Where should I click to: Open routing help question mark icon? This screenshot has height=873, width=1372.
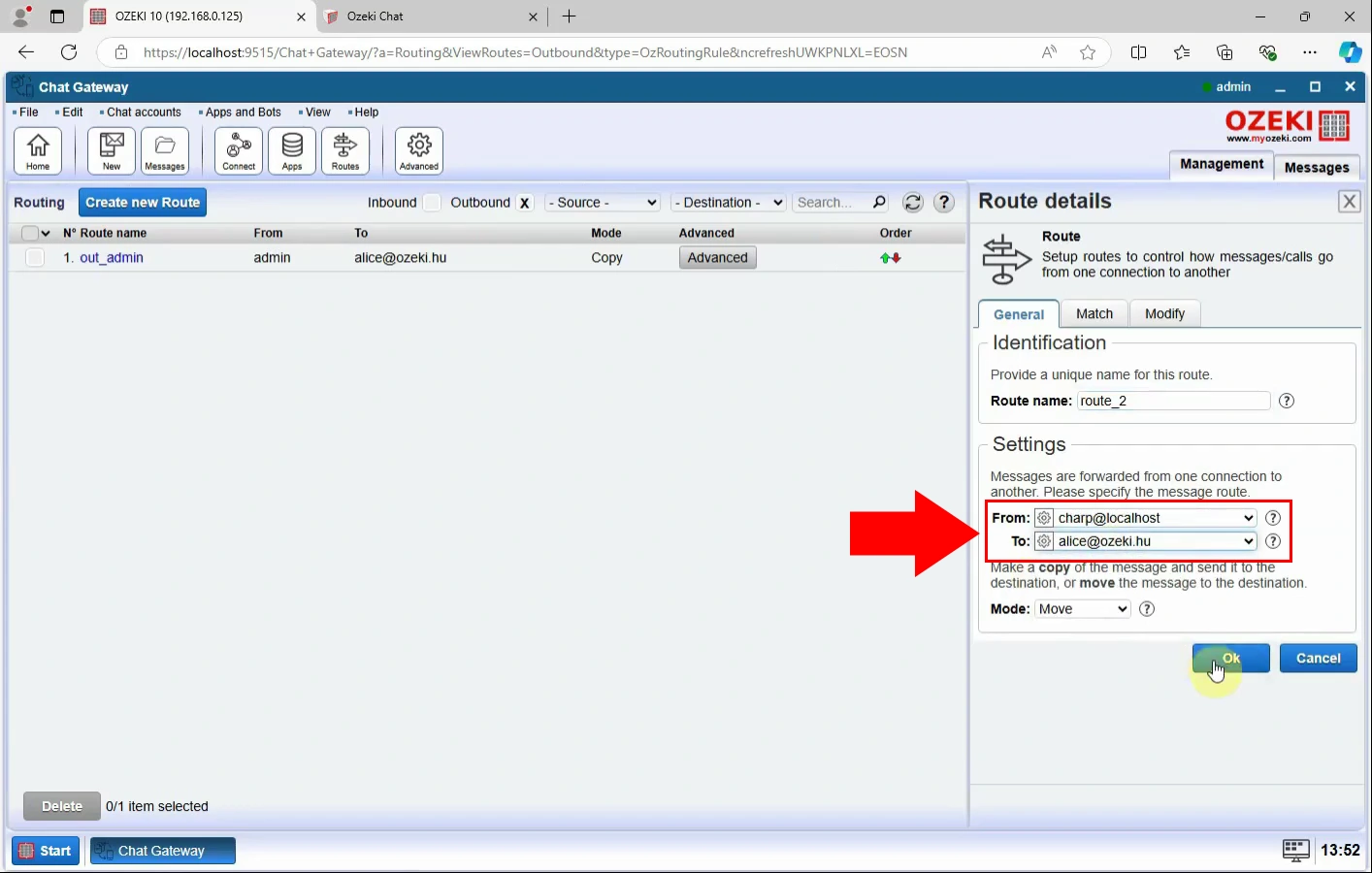[x=944, y=203]
